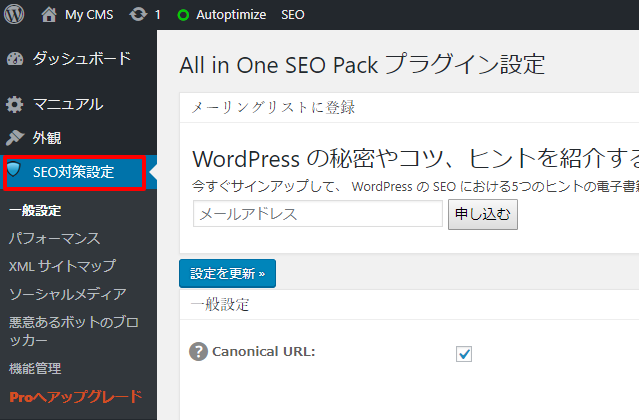Click the Canonical URL help question icon
Viewport: 639px width, 420px height.
point(198,352)
